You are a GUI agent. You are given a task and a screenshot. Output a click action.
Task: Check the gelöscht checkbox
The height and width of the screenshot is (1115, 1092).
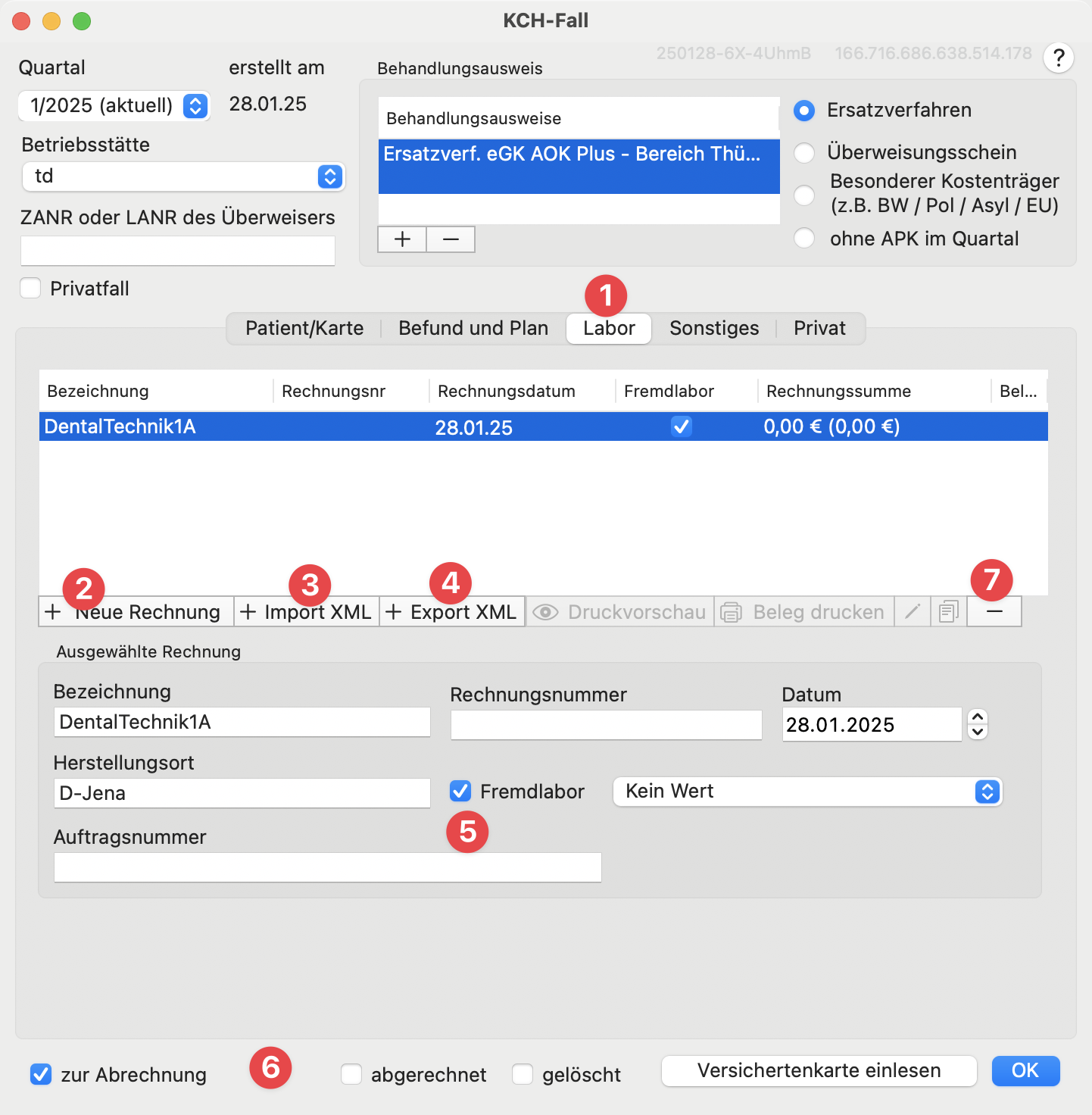tap(523, 1074)
